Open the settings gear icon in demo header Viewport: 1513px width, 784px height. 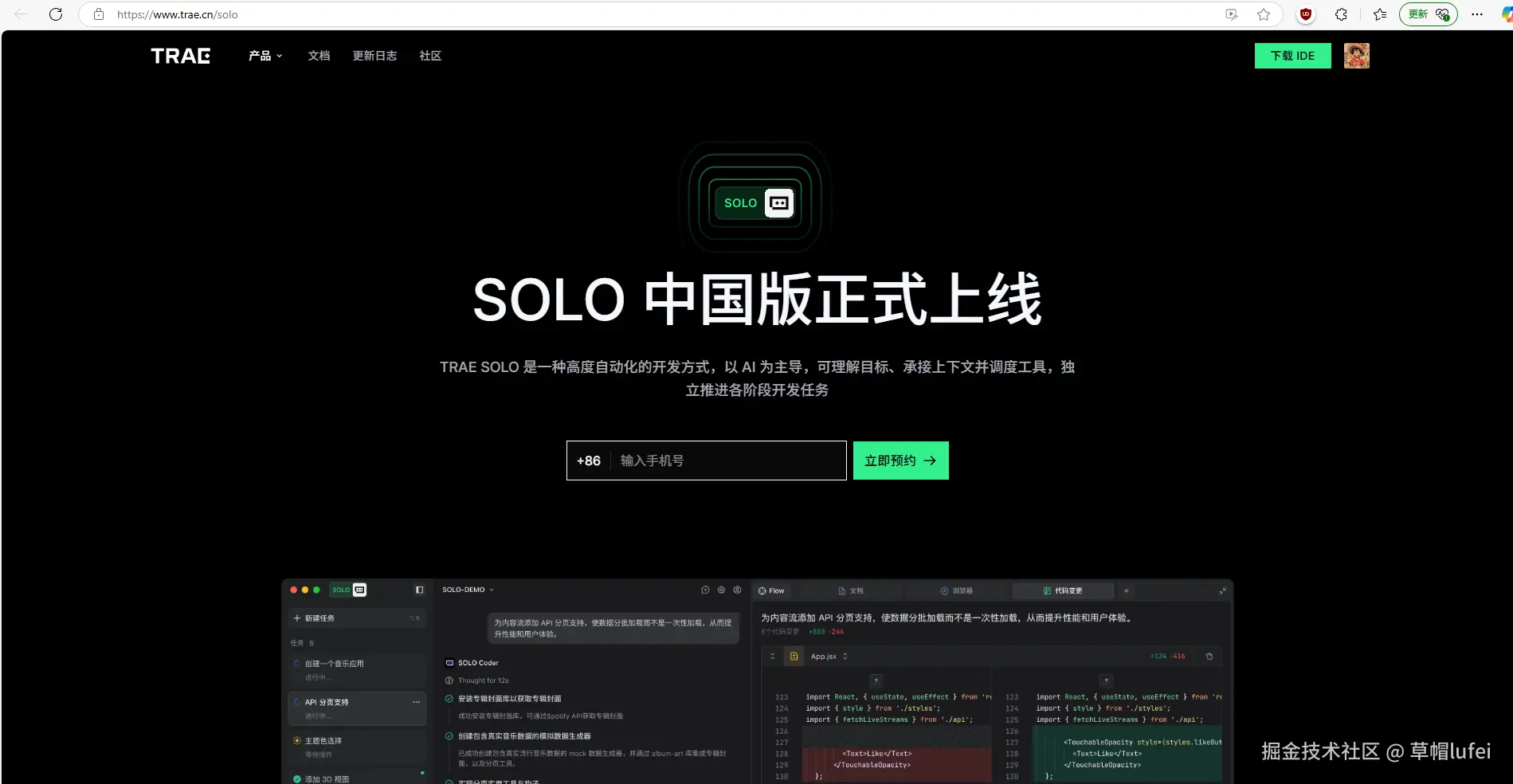click(721, 590)
